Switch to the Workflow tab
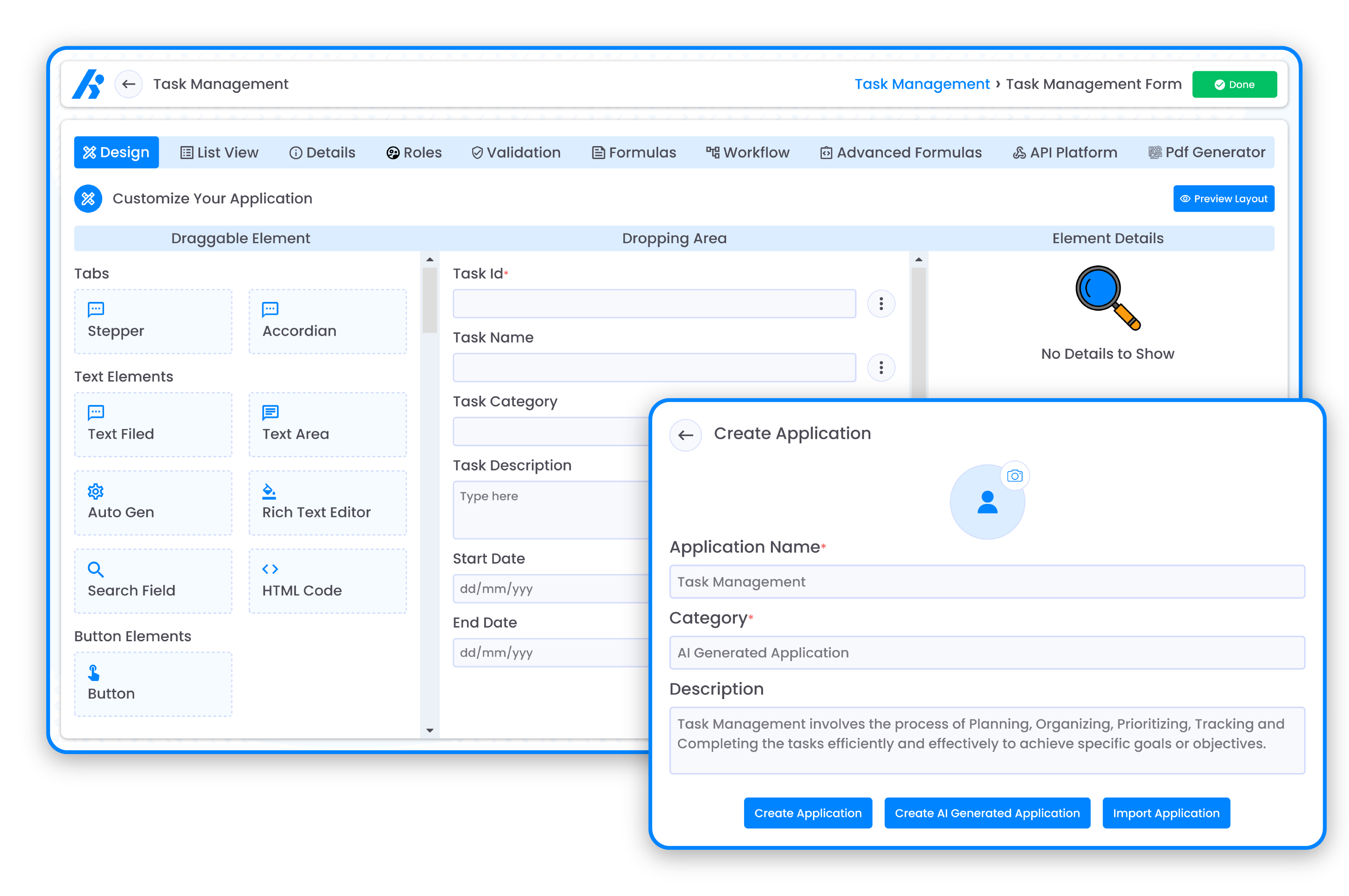The width and height of the screenshot is (1349, 896). (748, 153)
